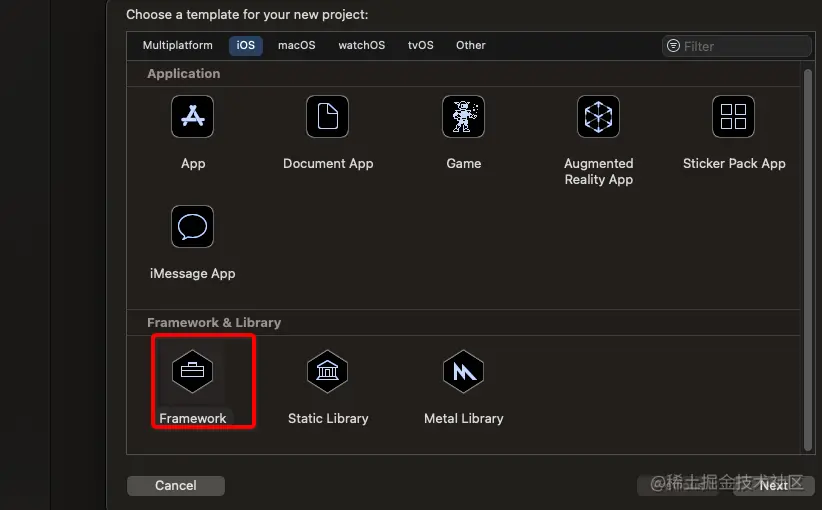Viewport: 822px width, 510px height.
Task: Switch to the Multiplatform tab
Action: click(x=178, y=46)
